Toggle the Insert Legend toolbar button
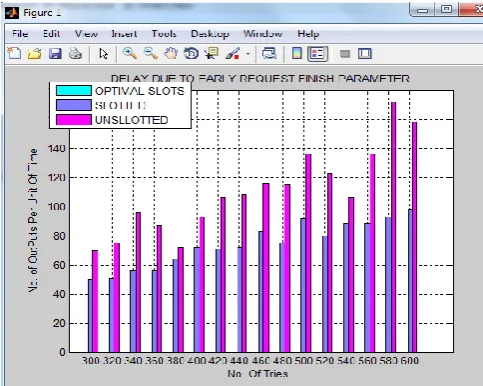 click(317, 54)
